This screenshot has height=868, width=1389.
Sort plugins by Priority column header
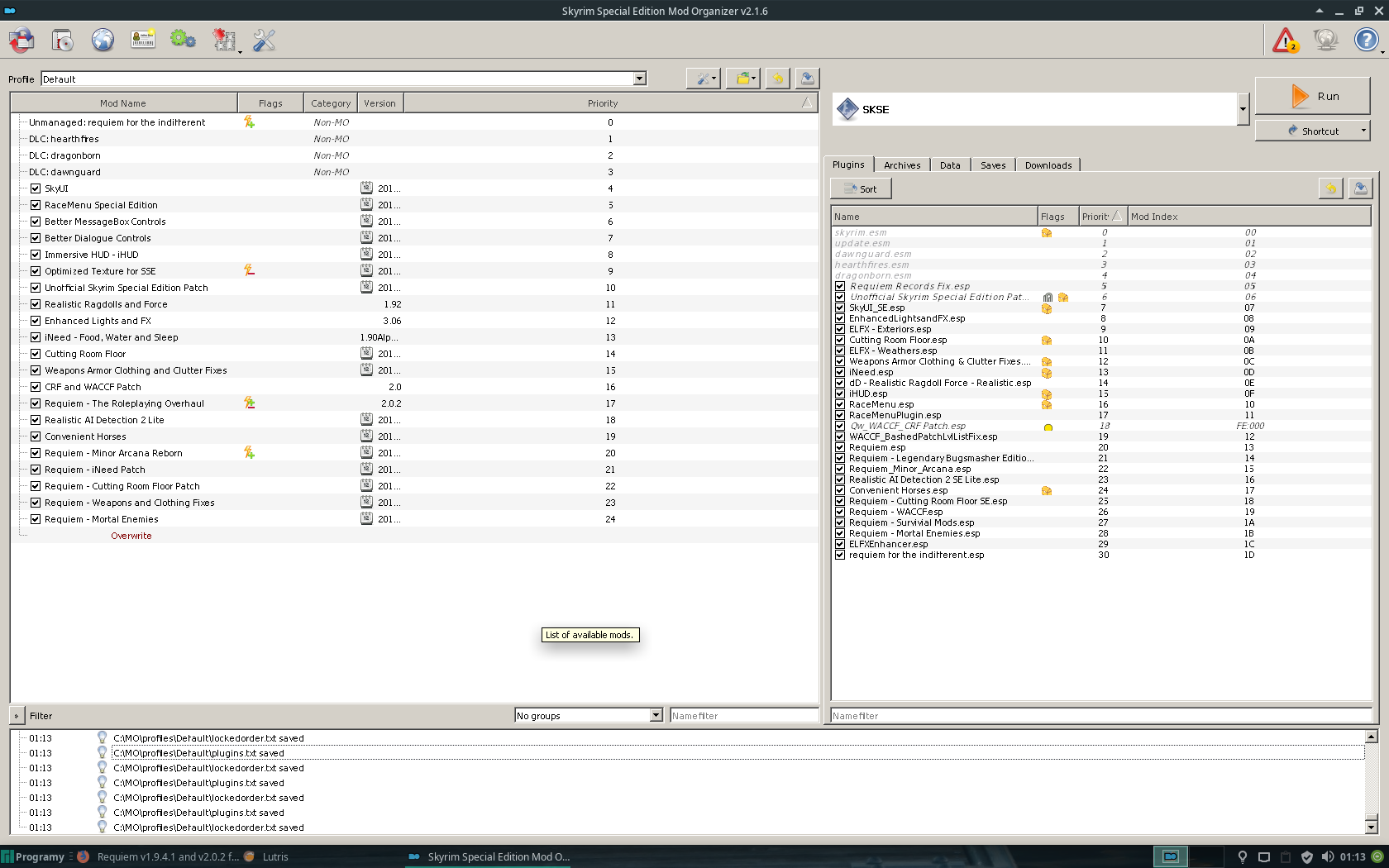1102,217
